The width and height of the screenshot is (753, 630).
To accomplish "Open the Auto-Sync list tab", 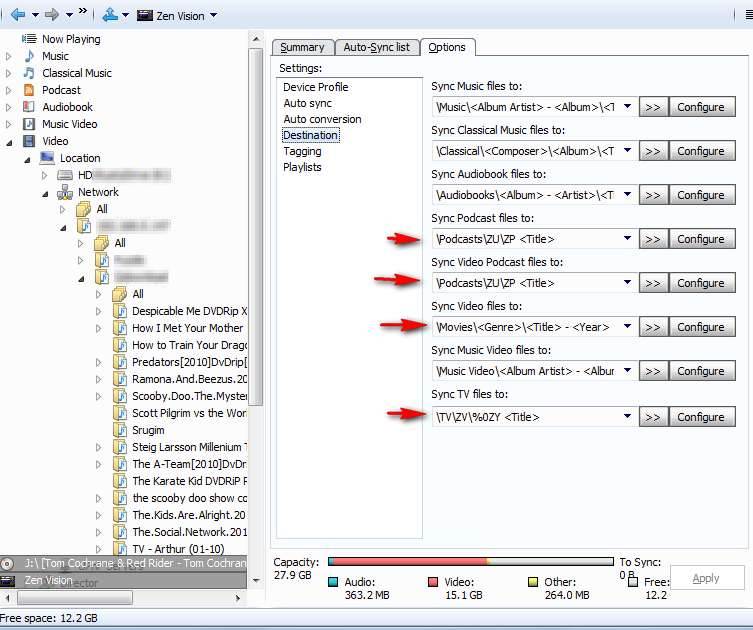I will pyautogui.click(x=376, y=47).
